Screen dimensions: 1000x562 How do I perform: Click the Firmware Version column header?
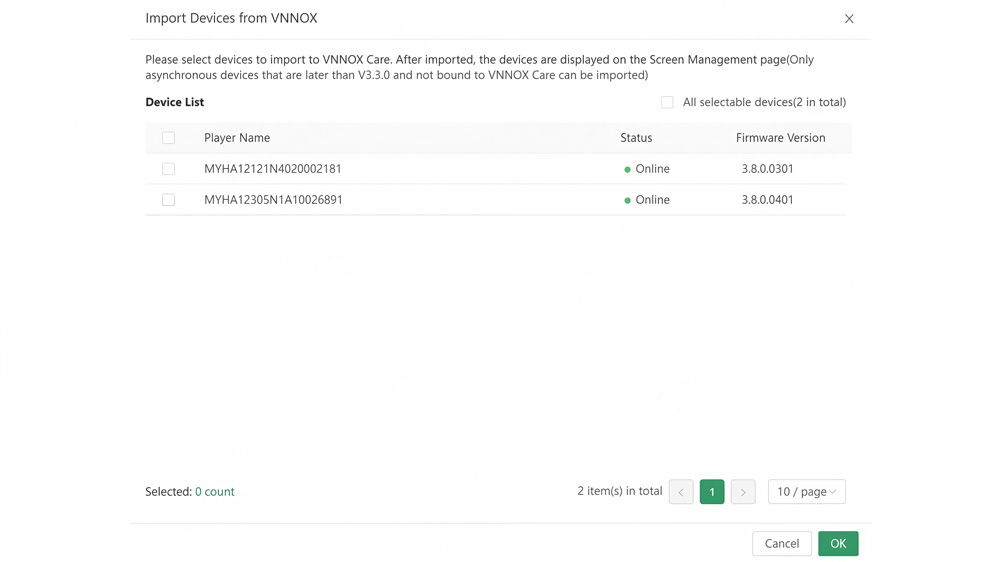pos(781,138)
